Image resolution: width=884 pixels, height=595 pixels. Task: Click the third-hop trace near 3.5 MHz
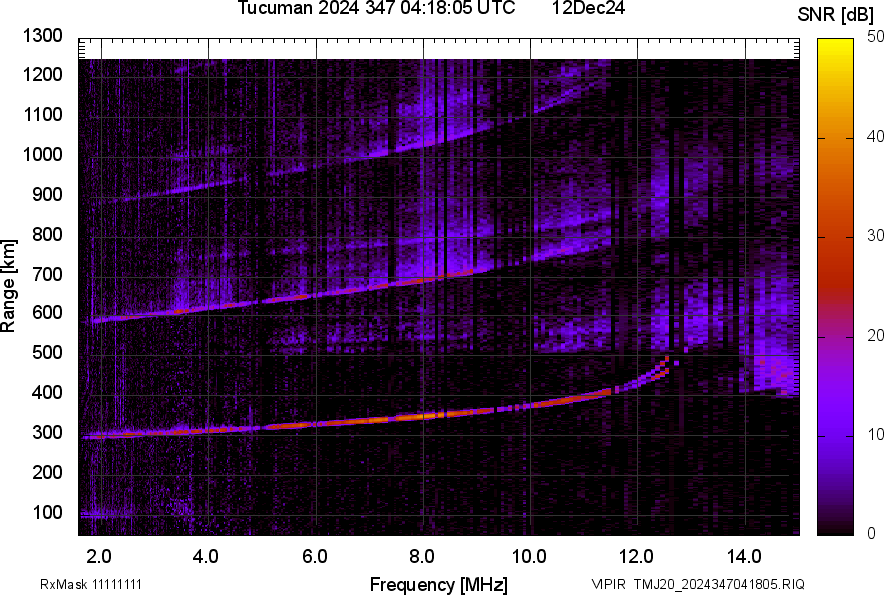(180, 190)
